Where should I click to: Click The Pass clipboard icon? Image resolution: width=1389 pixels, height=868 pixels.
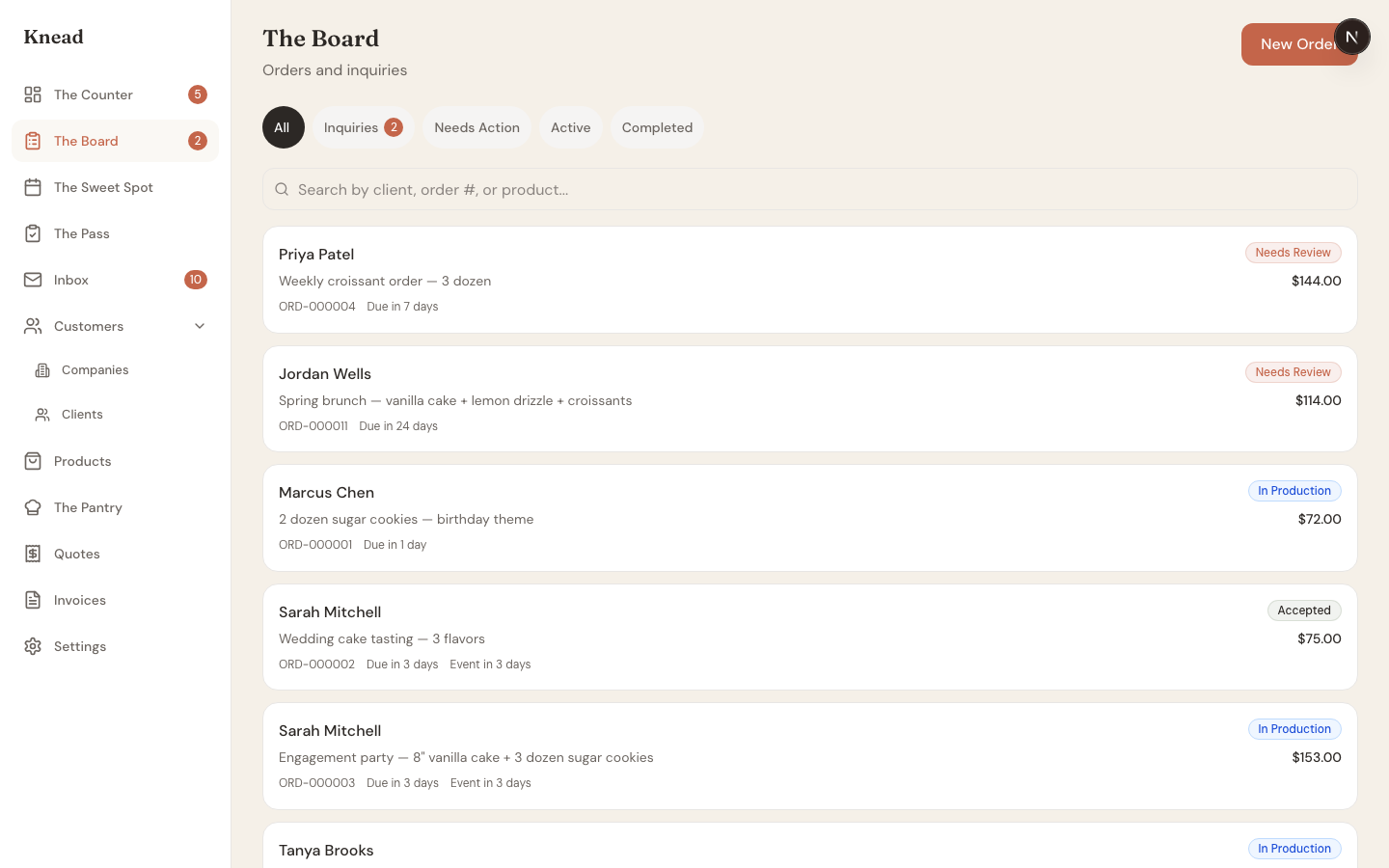tap(32, 233)
